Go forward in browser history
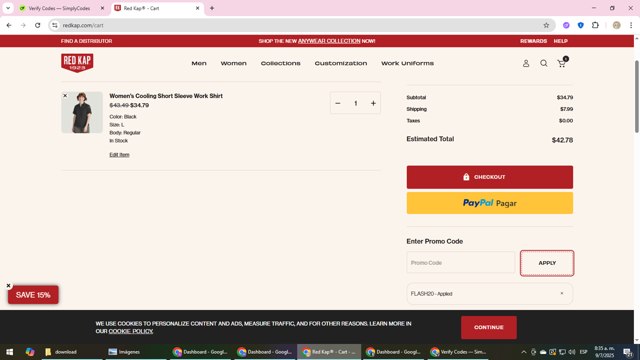 coord(23,25)
